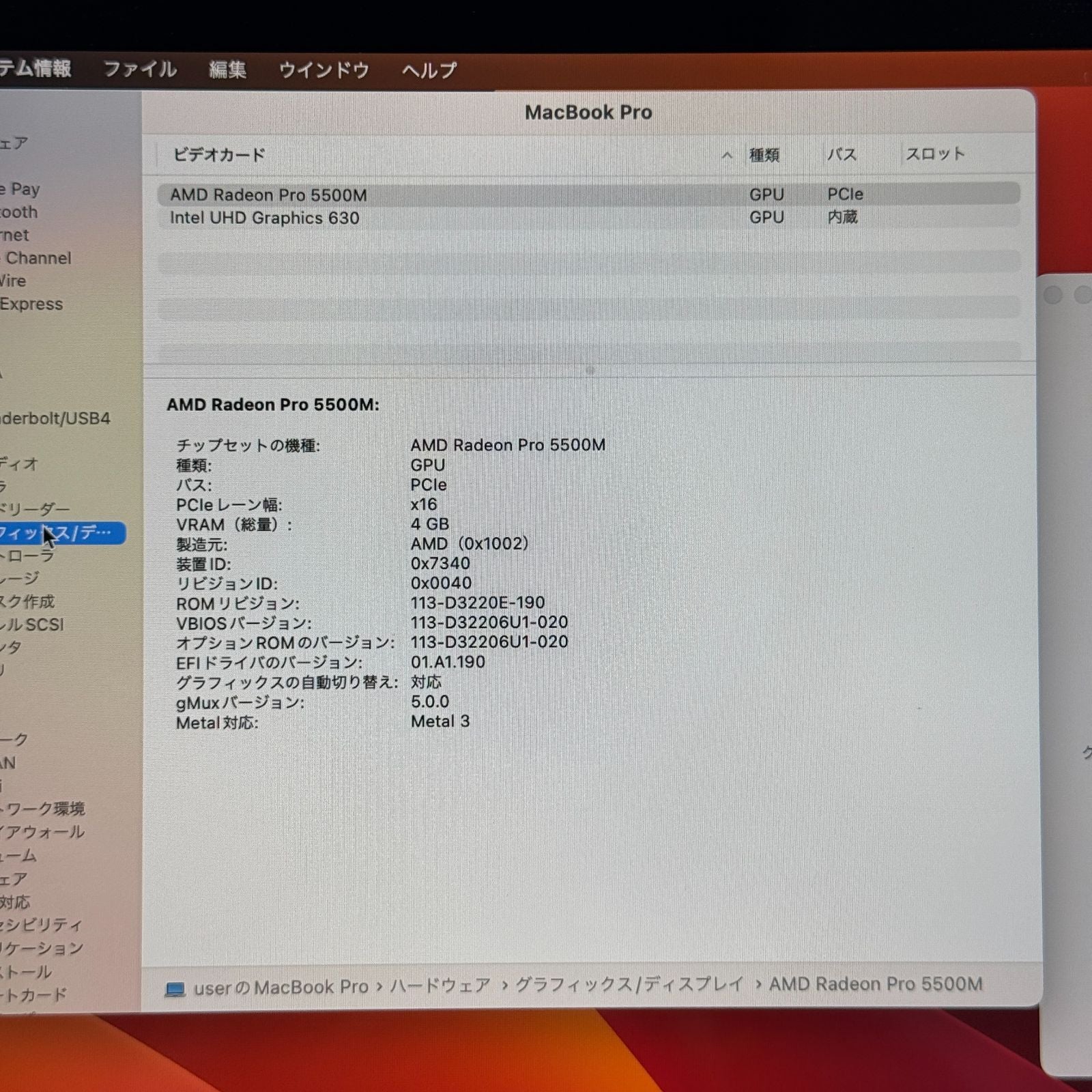Select カードリーダー item in sidebar

[x=35, y=510]
